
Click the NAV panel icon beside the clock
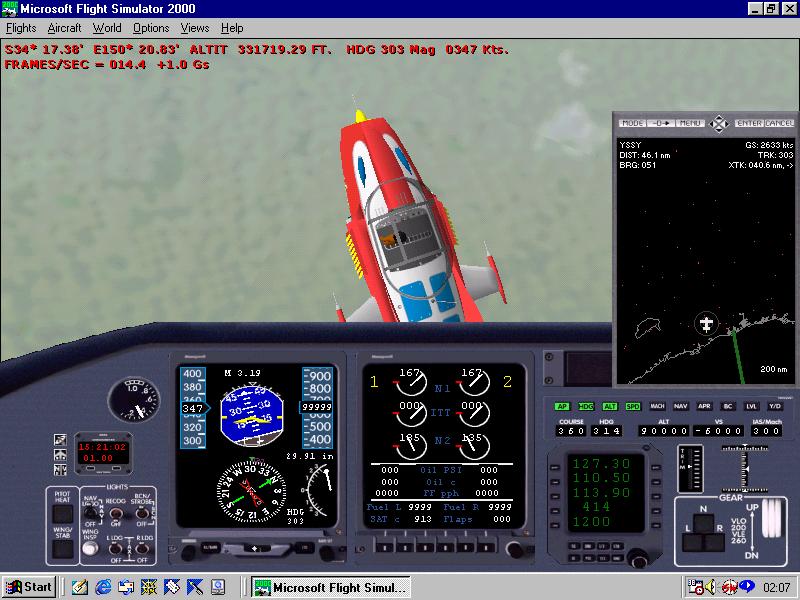click(x=60, y=469)
